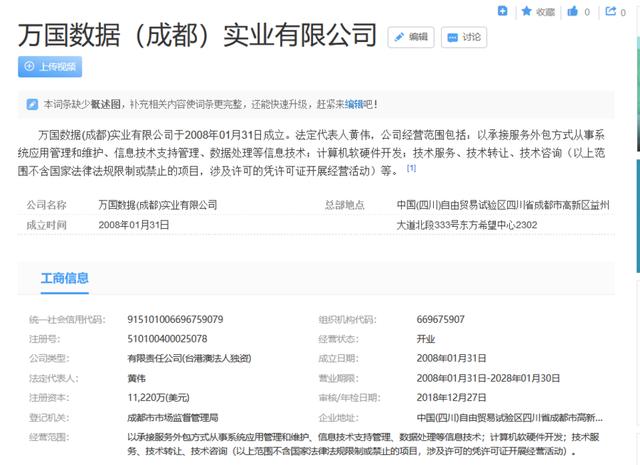Click the 公司名称 label in summary box
This screenshot has width=640, height=465.
47,205
